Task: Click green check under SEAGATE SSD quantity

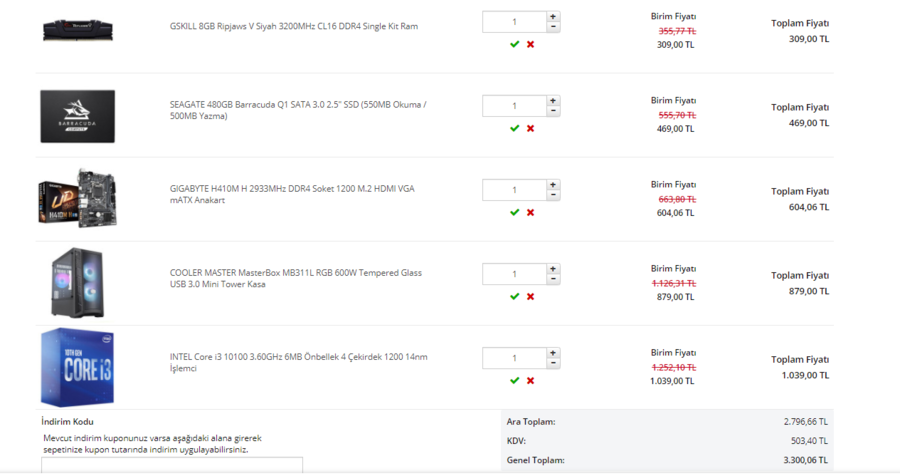Action: point(514,128)
